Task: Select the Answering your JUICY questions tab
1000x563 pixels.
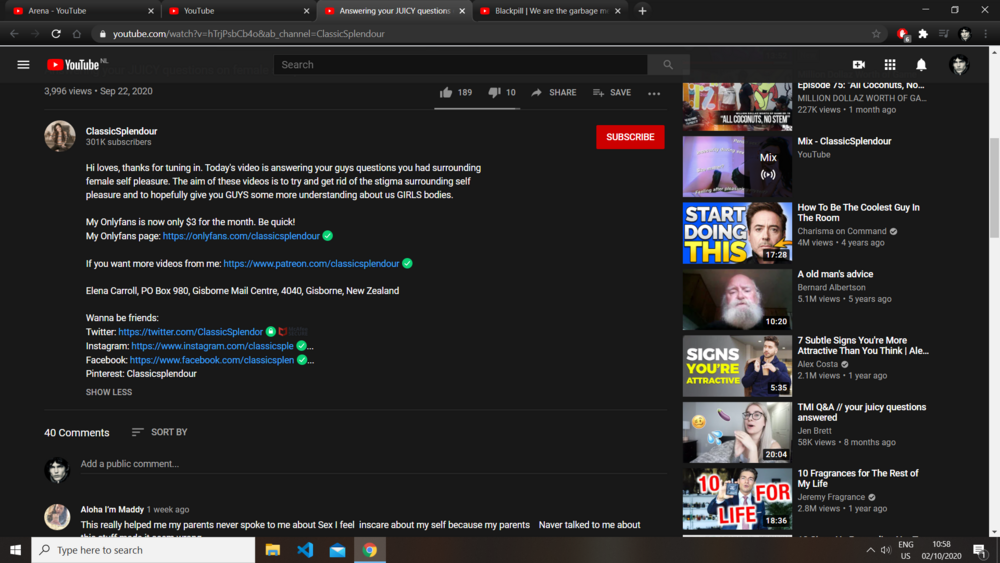Action: coord(393,11)
